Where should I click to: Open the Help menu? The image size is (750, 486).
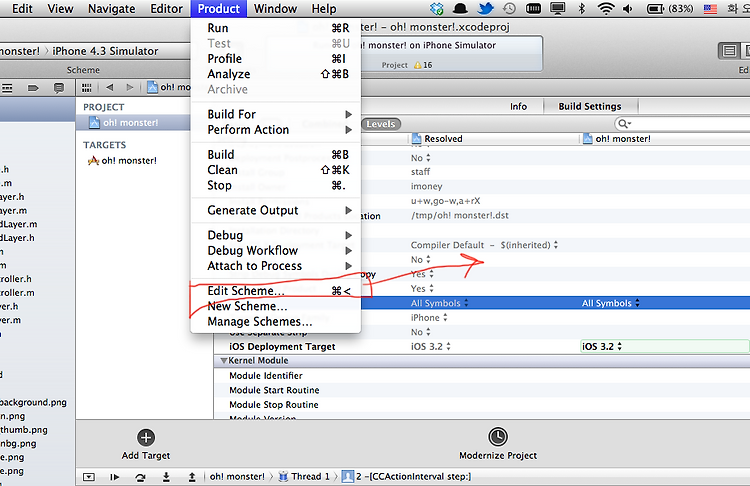pos(324,9)
